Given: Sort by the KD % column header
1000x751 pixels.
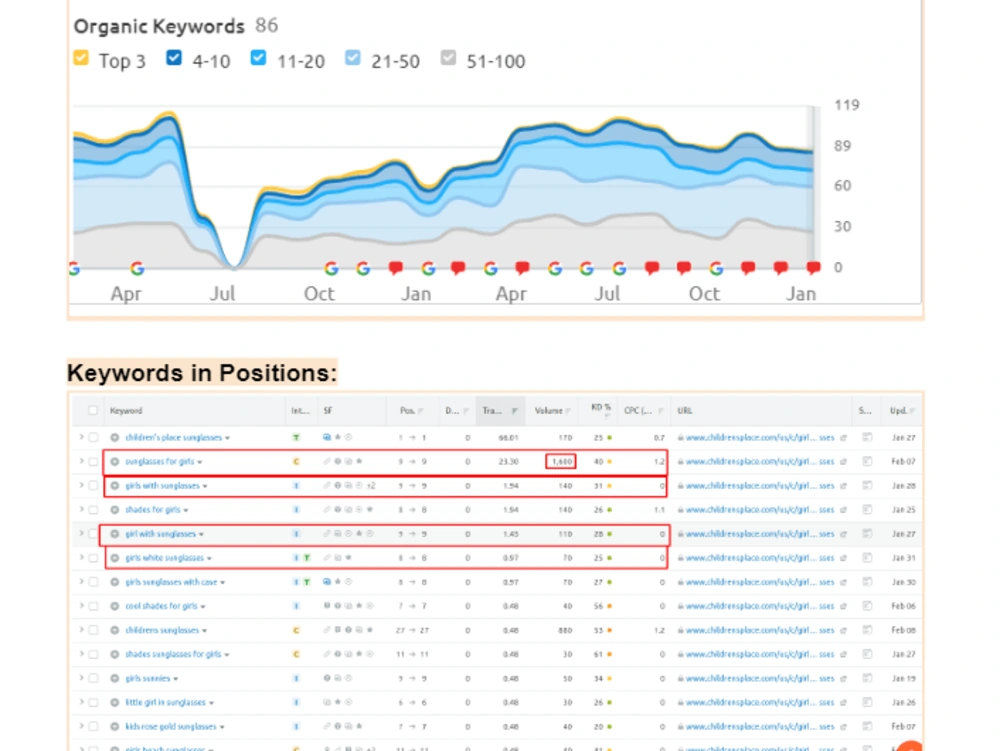Looking at the screenshot, I should coord(601,407).
